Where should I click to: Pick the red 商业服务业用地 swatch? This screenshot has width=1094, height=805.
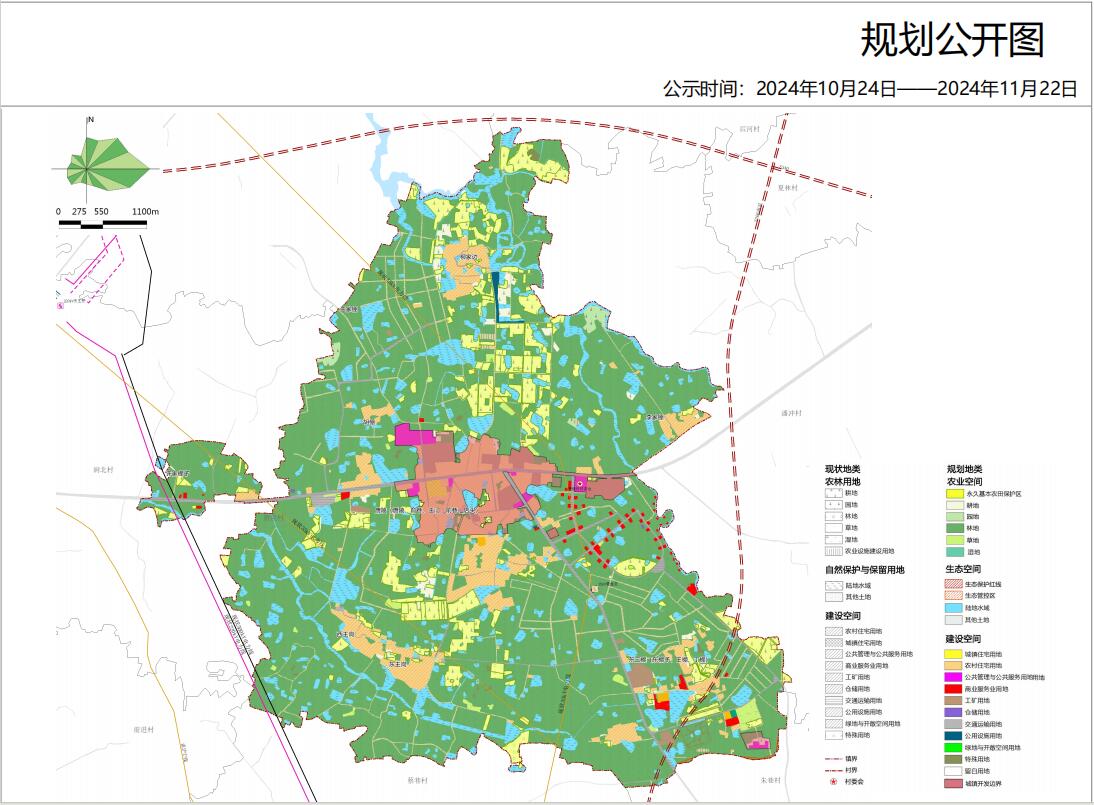tap(954, 689)
